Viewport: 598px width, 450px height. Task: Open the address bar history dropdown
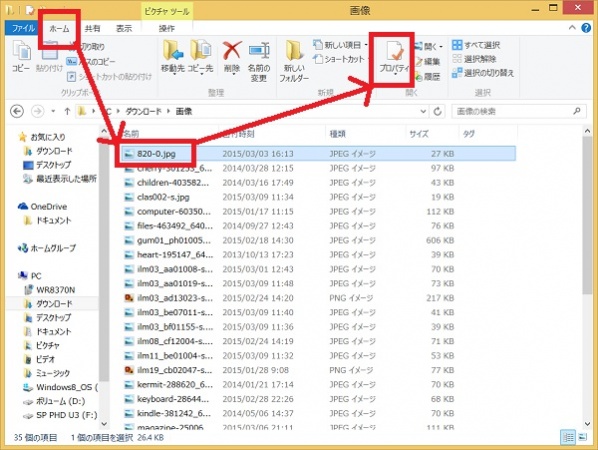[423, 111]
